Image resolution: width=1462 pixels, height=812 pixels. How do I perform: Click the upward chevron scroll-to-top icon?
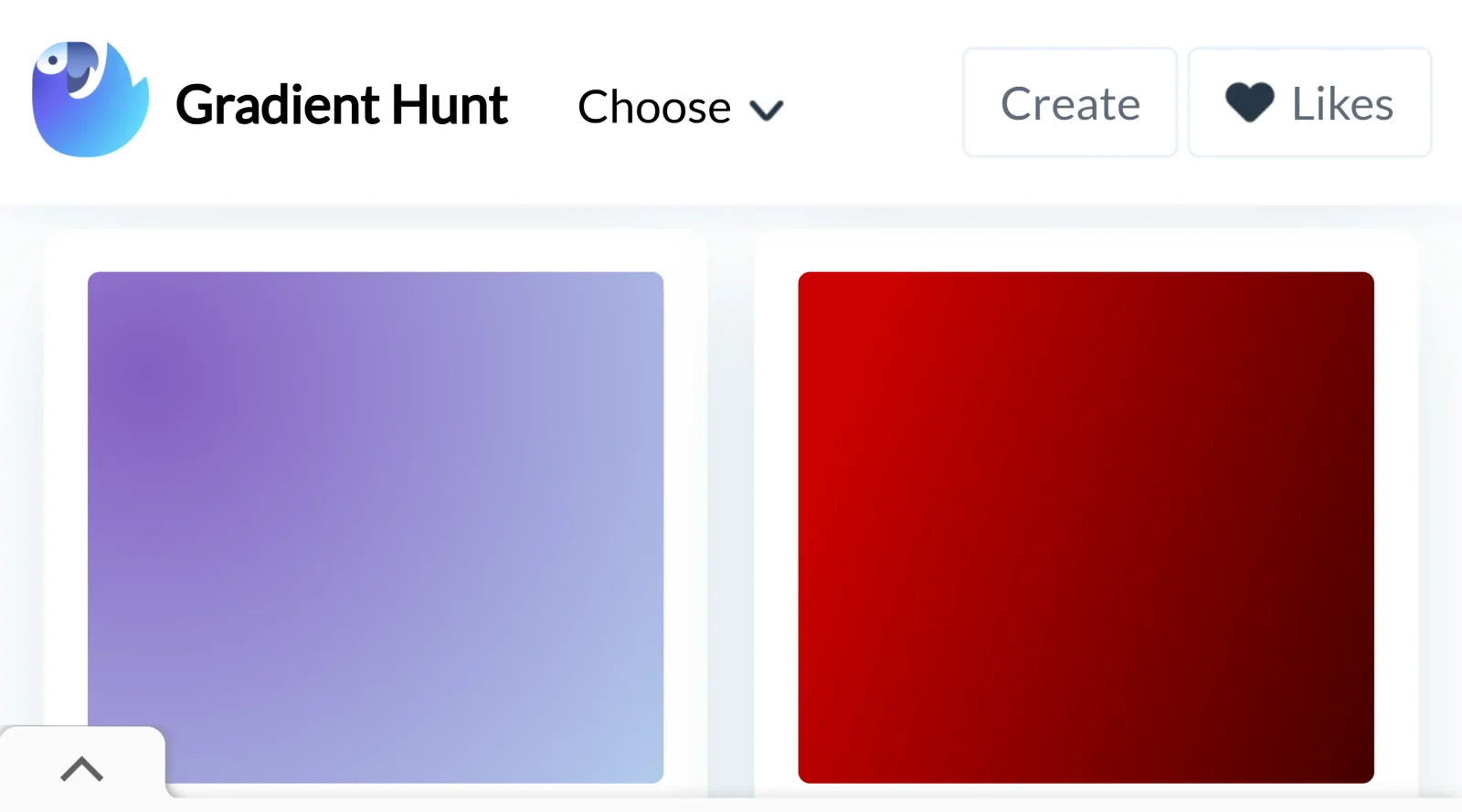click(x=81, y=769)
